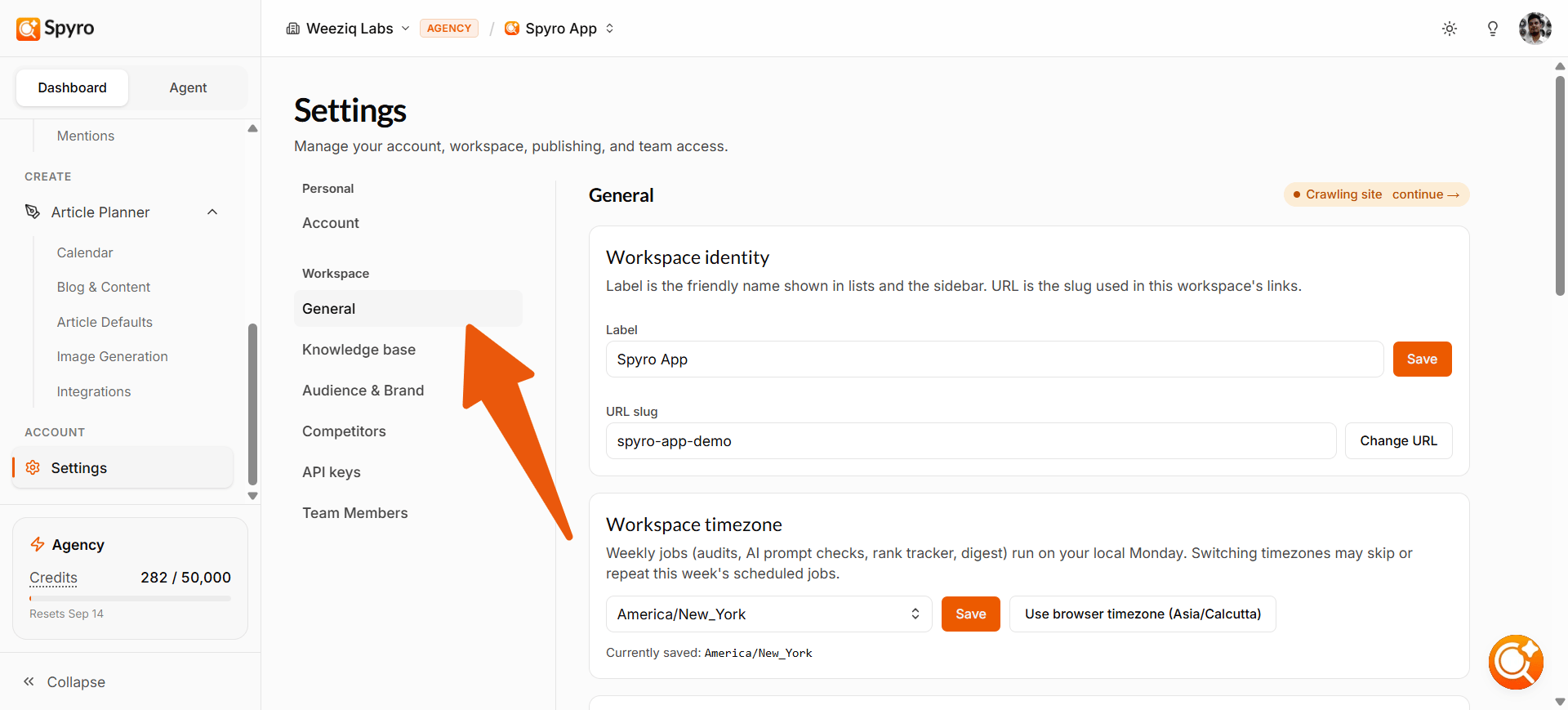Click the Spyro App workspace icon
Screen dimensions: 1568x710
click(512, 29)
